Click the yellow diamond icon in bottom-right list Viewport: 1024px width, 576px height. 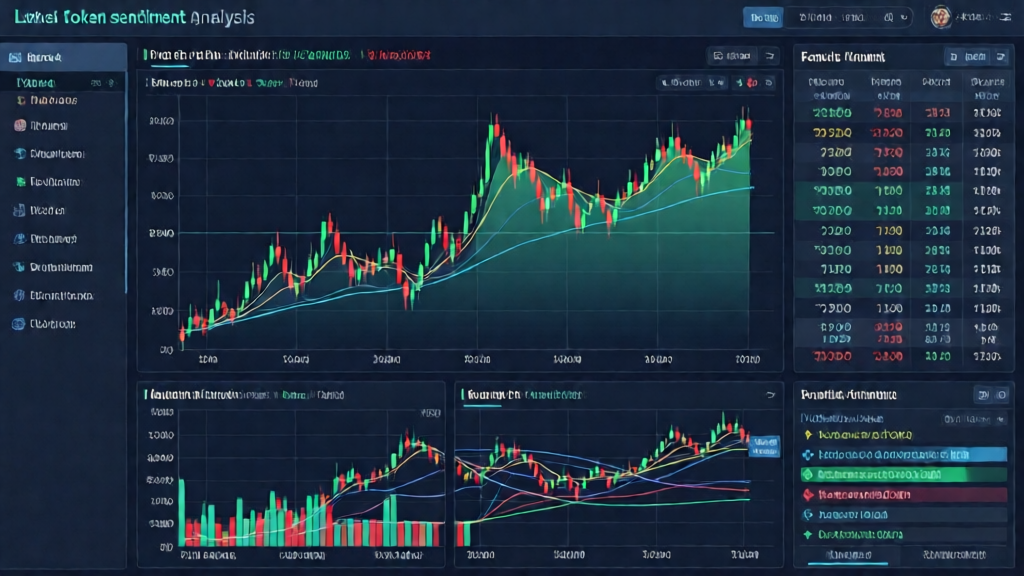tap(808, 435)
